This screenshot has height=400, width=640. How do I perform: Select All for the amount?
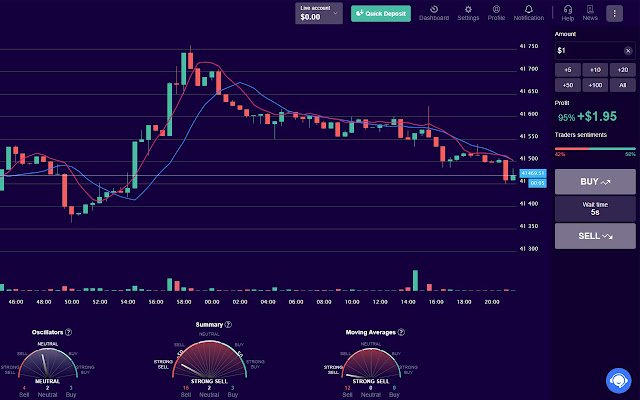622,85
